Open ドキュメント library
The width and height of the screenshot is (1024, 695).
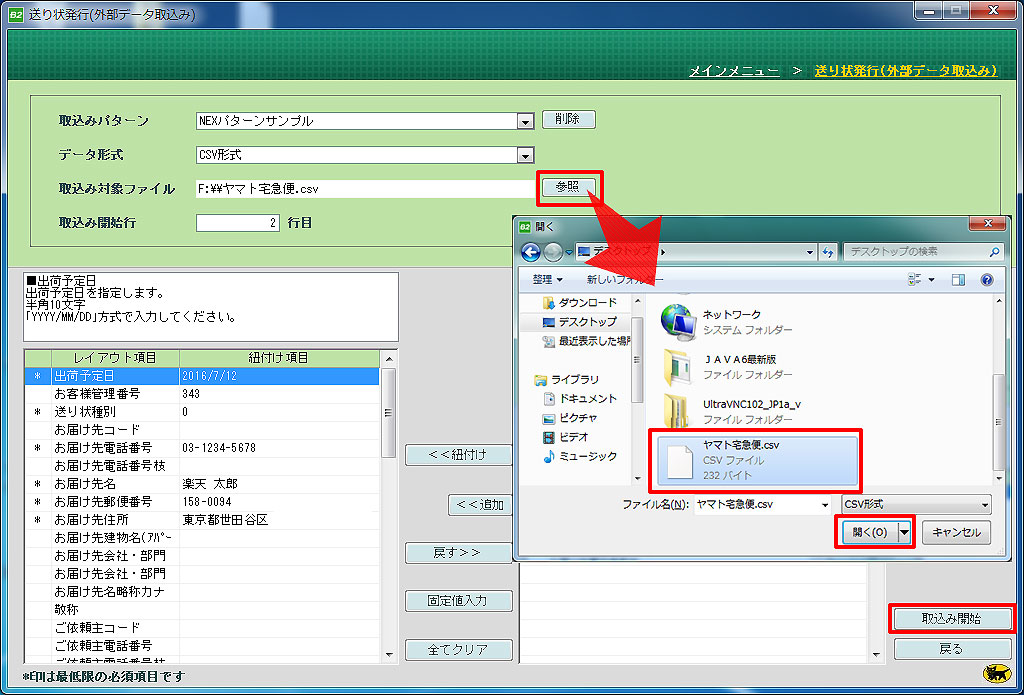[579, 398]
